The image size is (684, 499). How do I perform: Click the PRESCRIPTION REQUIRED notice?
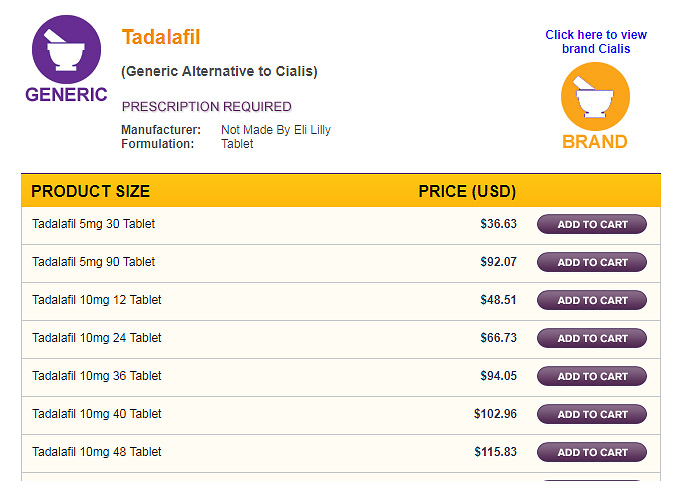[x=206, y=106]
